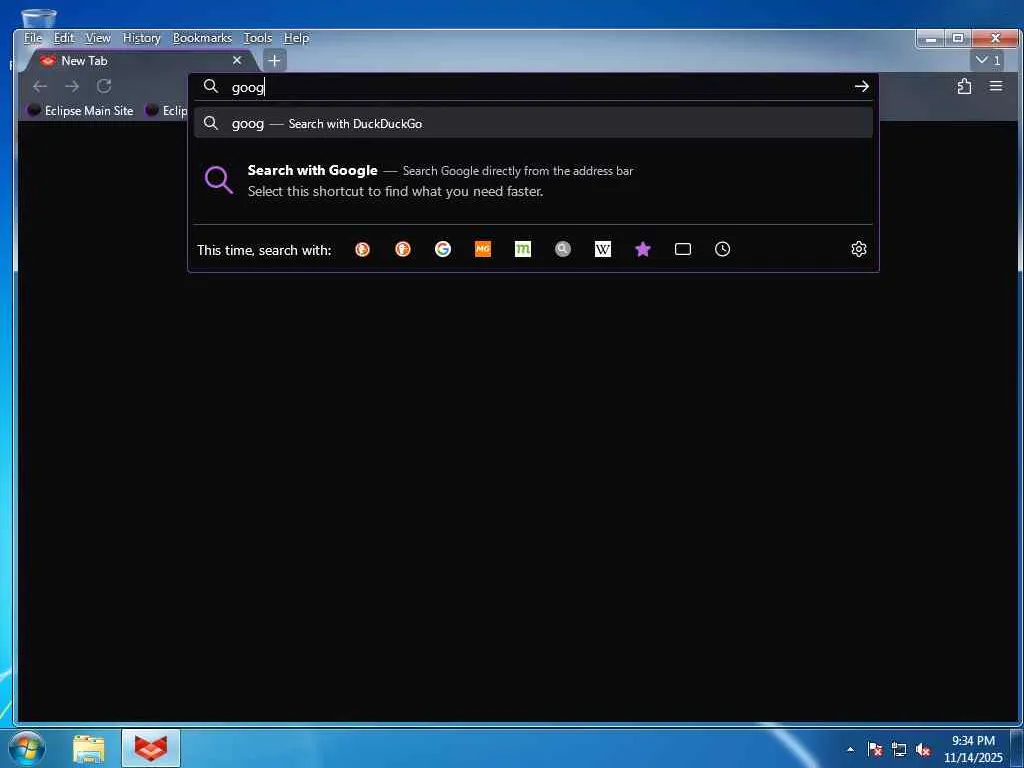Click the red fox browser taskbar icon
The width and height of the screenshot is (1024, 768).
(x=151, y=748)
